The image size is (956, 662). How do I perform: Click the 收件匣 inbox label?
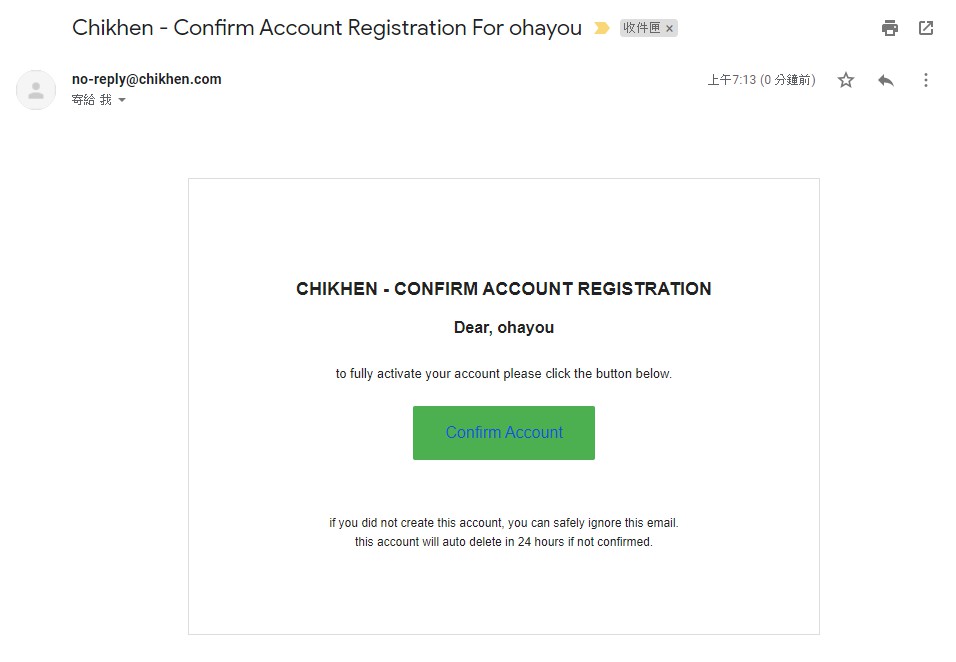point(641,28)
